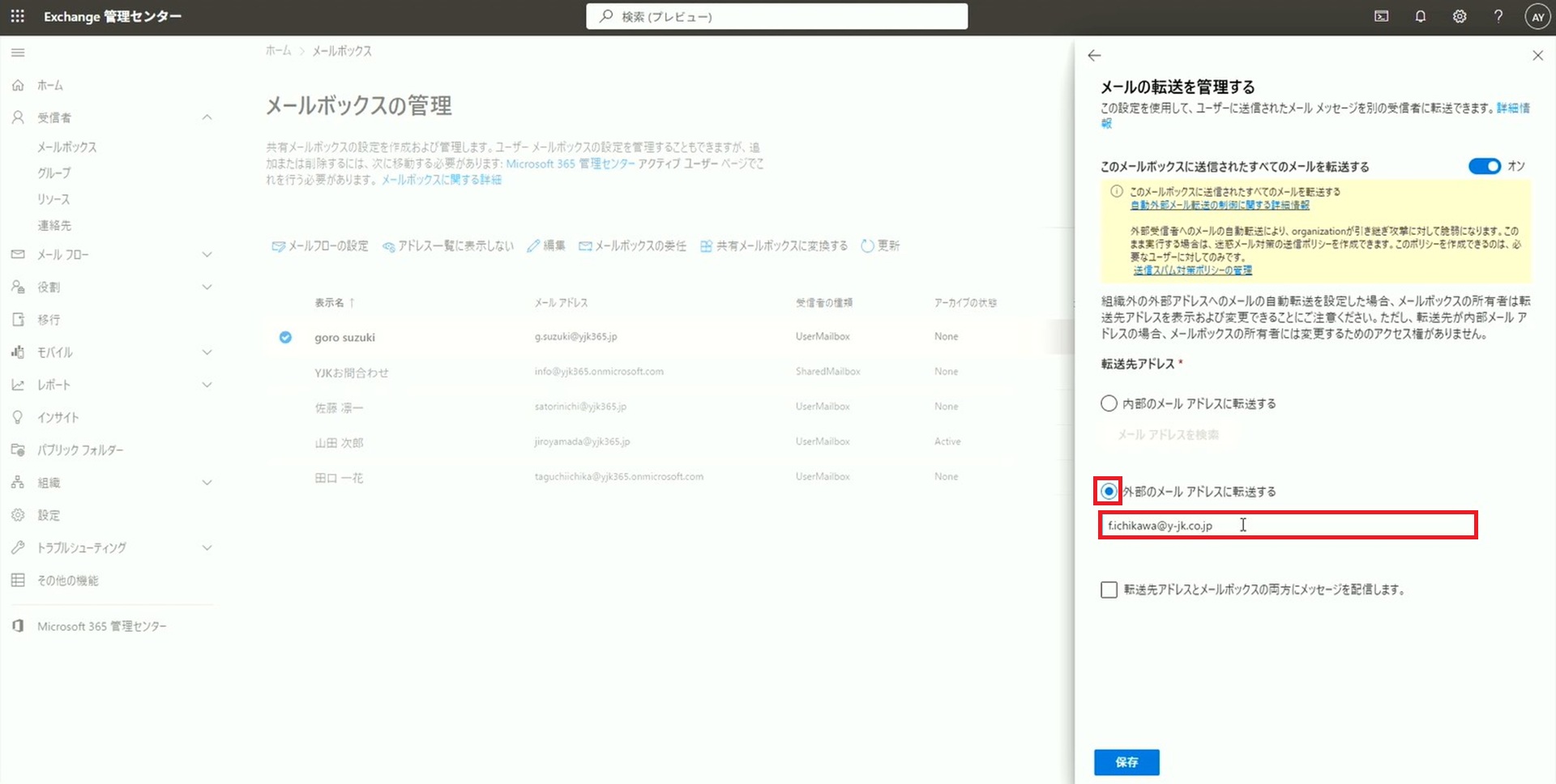1556x784 pixels.
Task: Open the Cloud Shell terminal icon
Action: pyautogui.click(x=1382, y=16)
